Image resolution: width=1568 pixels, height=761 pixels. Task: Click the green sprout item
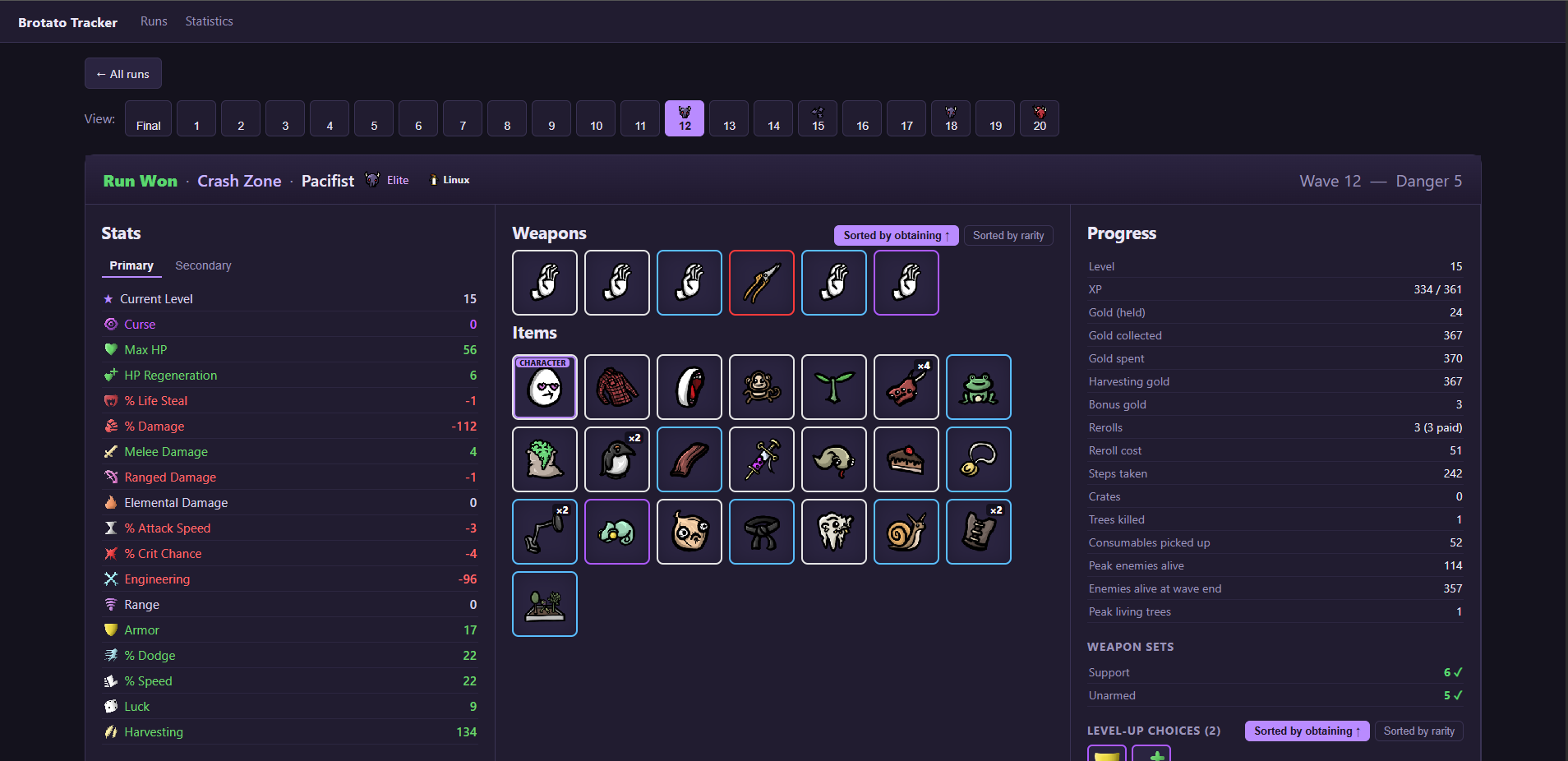tap(834, 387)
